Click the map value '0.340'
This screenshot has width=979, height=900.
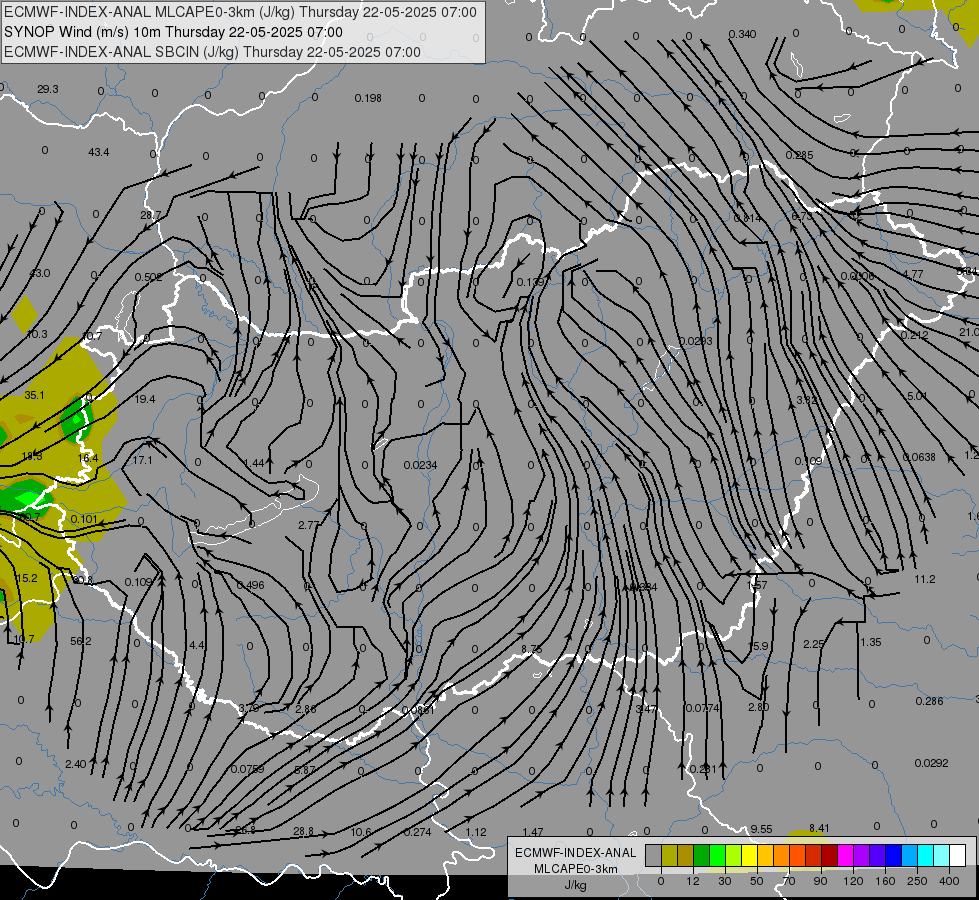742,34
